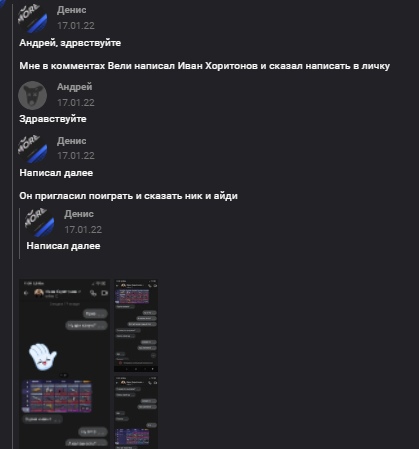Image resolution: width=419 pixels, height=449 pixels.
Task: Select 'Андрей, здрвствуйте' message text
Action: (70, 43)
